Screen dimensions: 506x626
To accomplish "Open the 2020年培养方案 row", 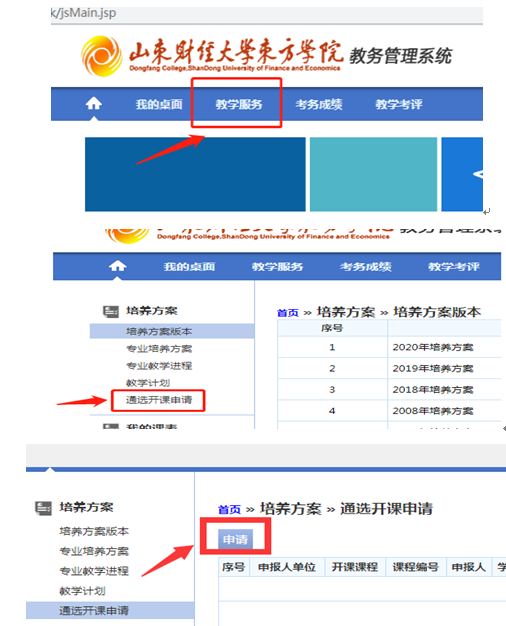I will [x=389, y=347].
